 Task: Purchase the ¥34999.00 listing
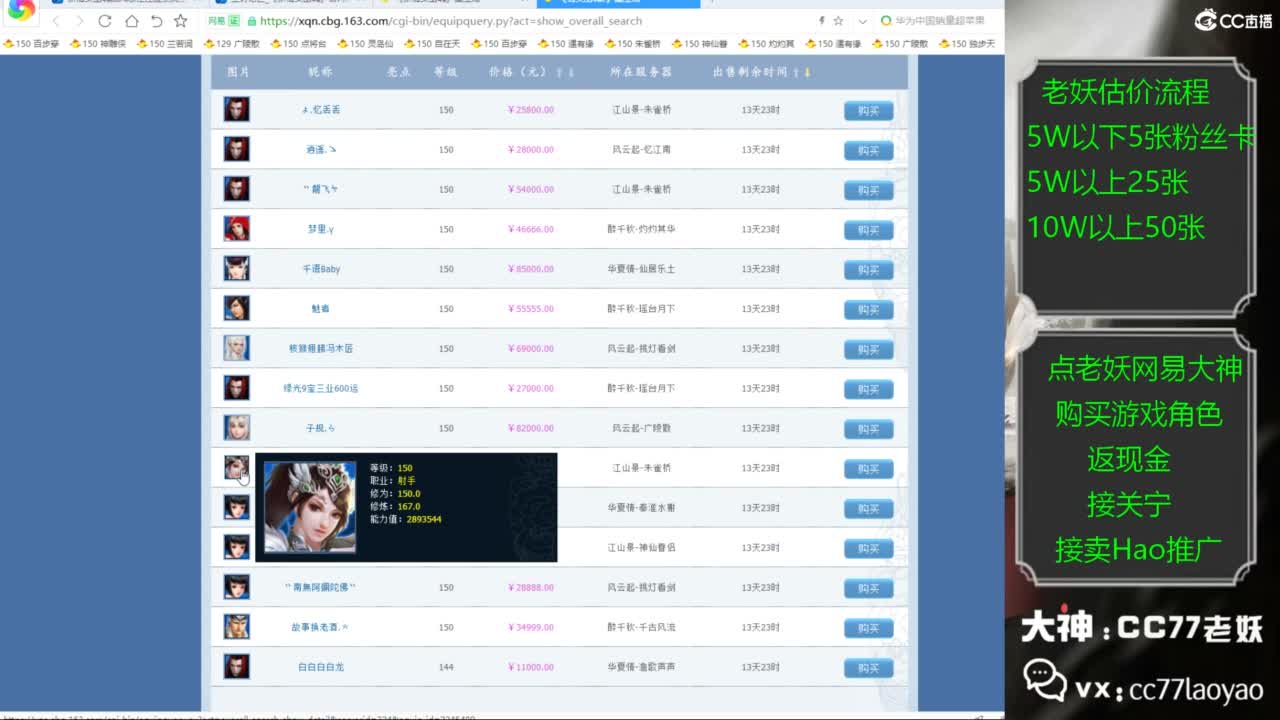point(868,628)
